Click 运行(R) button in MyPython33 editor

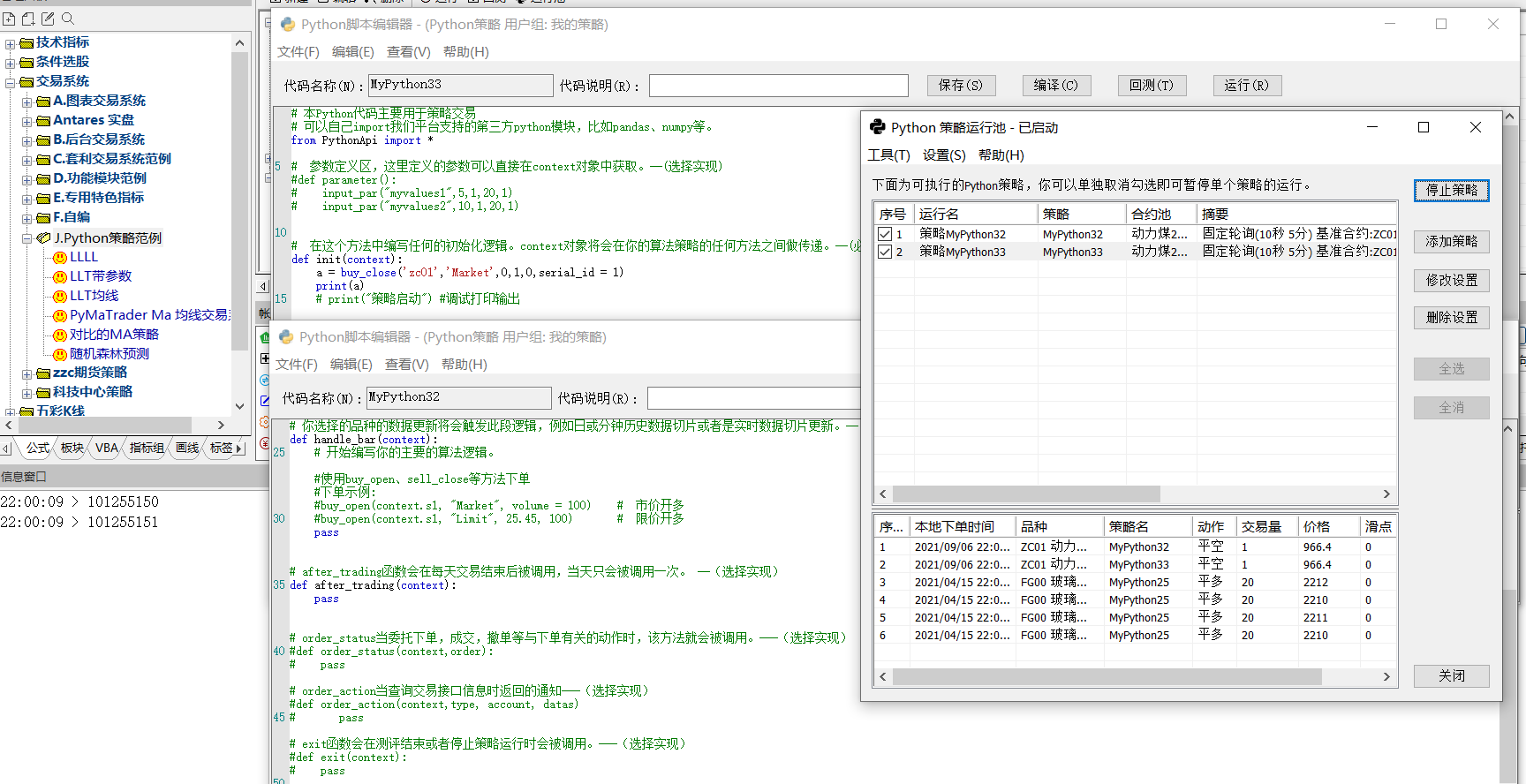1247,86
